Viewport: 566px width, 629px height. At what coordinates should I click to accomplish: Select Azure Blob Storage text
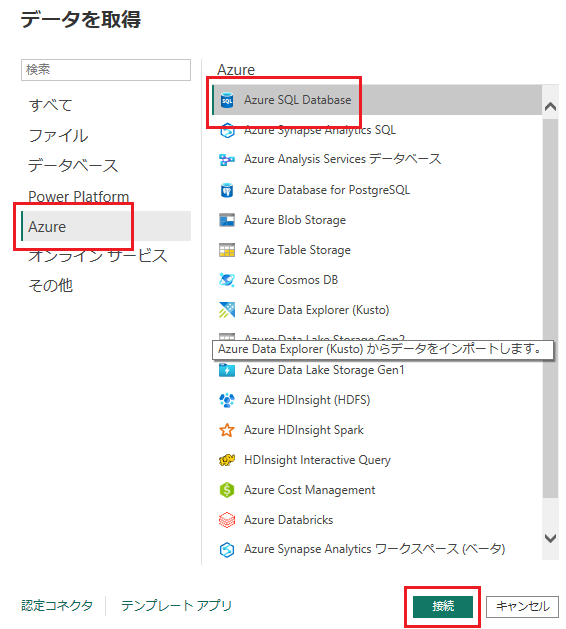click(x=295, y=220)
